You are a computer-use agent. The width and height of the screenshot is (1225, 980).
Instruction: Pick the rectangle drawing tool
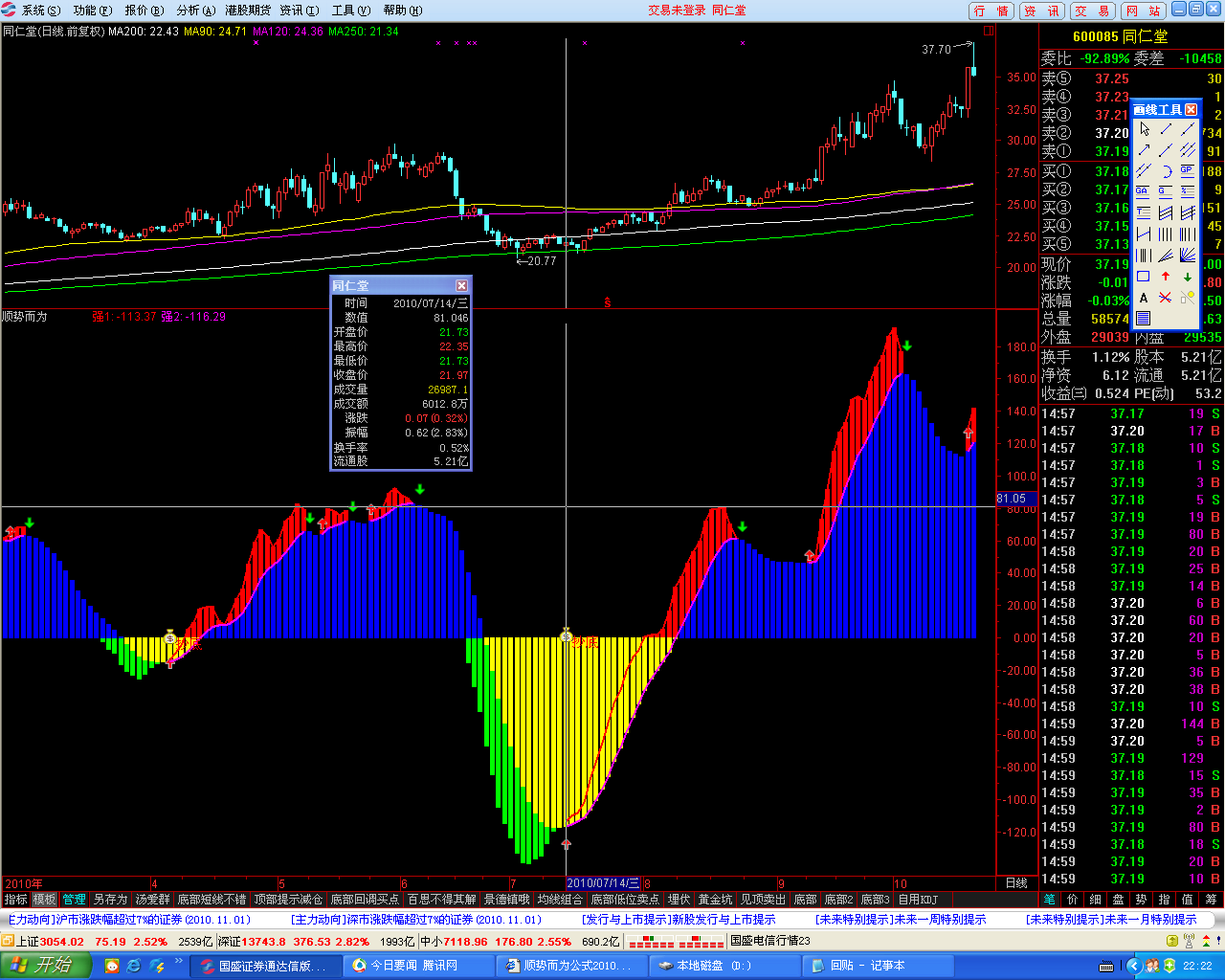point(1144,277)
